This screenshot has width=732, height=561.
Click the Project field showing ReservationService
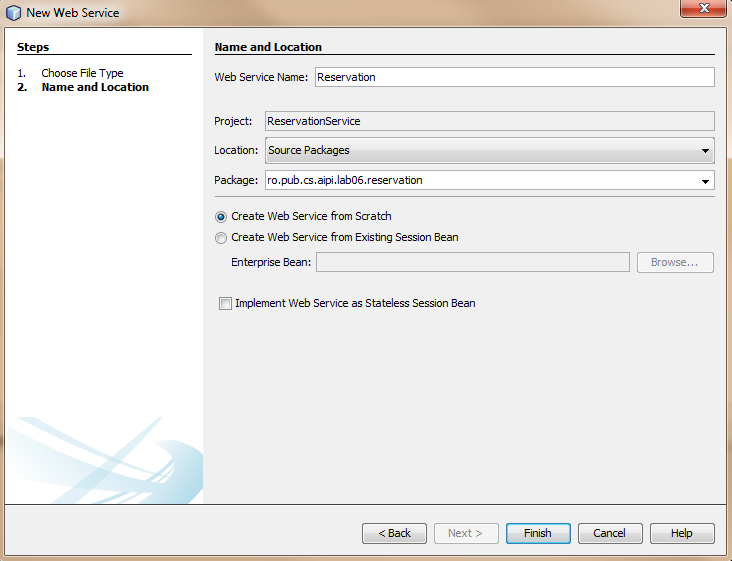coord(490,121)
